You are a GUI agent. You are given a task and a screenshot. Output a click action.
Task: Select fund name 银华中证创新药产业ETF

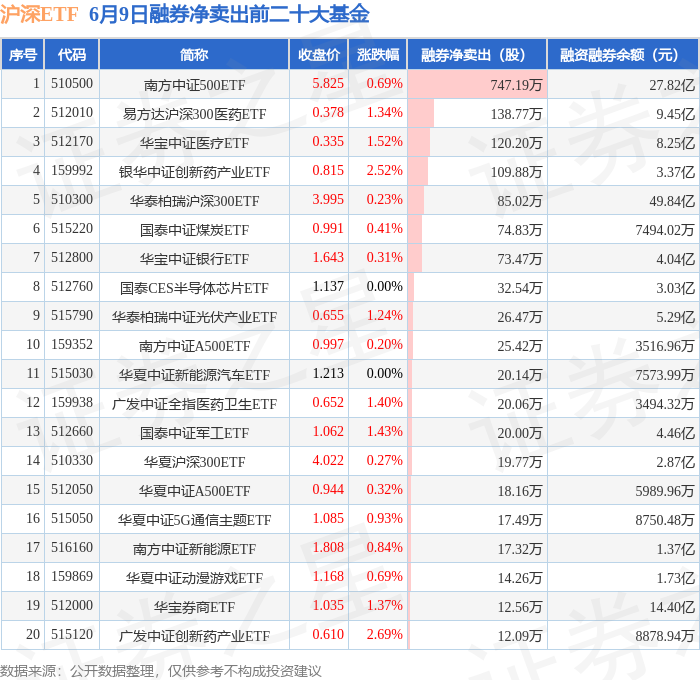point(194,172)
